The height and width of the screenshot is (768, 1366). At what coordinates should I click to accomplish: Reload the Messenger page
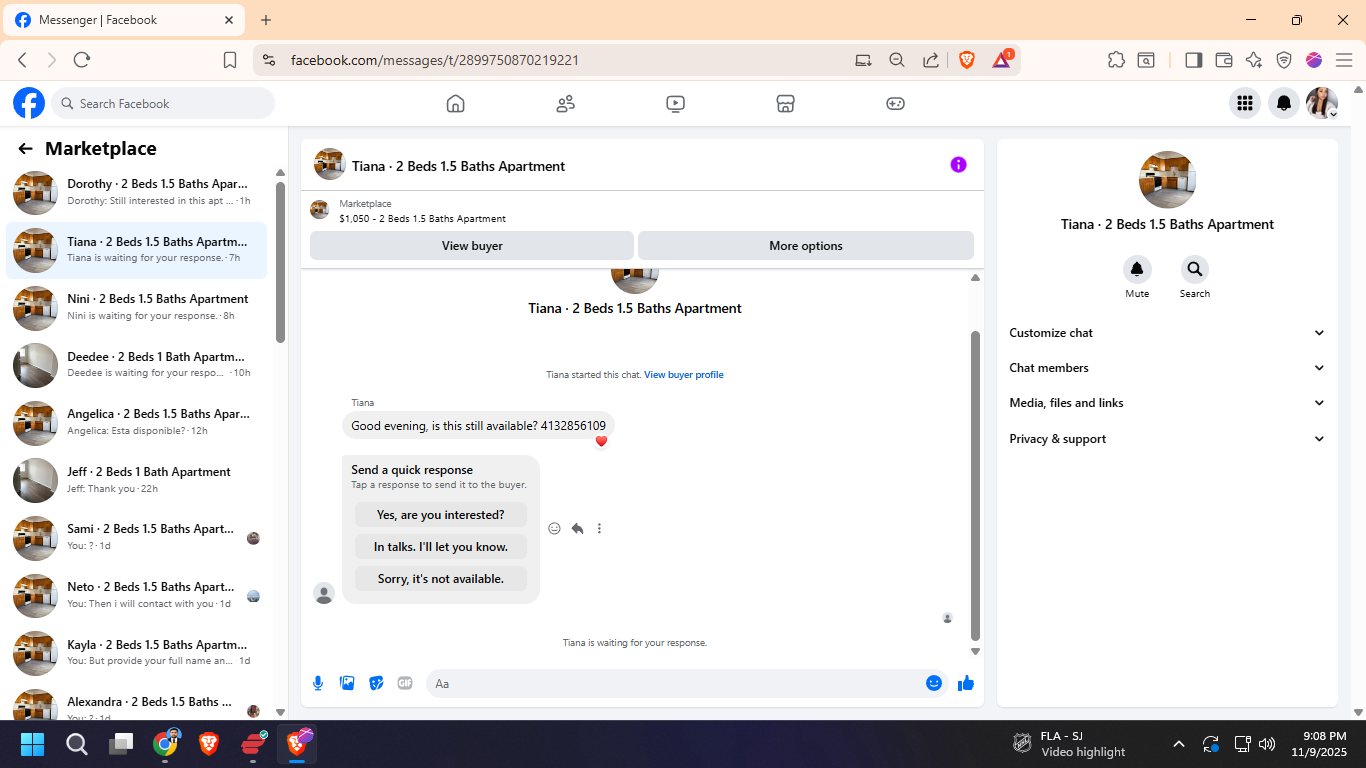coord(82,60)
